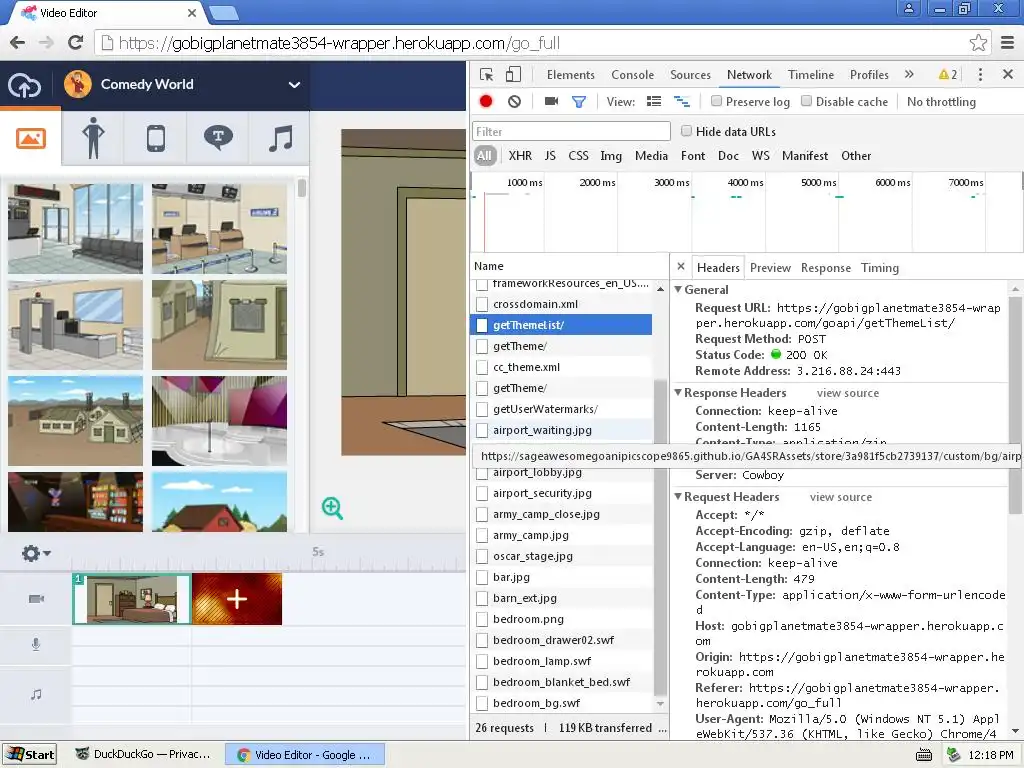Switch to the Console tab
The width and height of the screenshot is (1024, 768).
coord(632,74)
